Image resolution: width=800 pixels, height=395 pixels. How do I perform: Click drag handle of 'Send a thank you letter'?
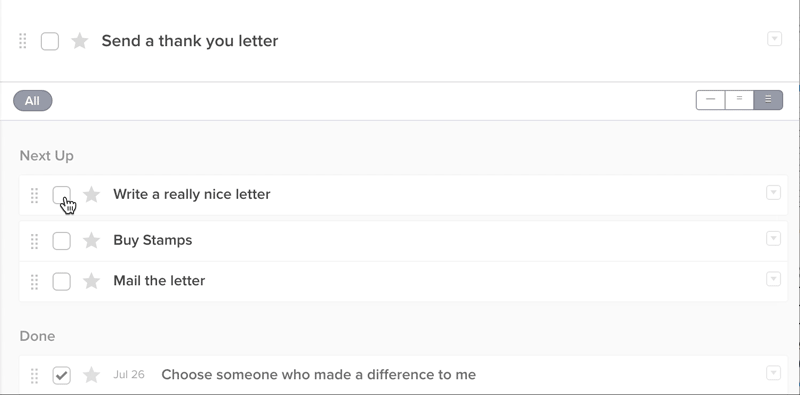pos(22,41)
